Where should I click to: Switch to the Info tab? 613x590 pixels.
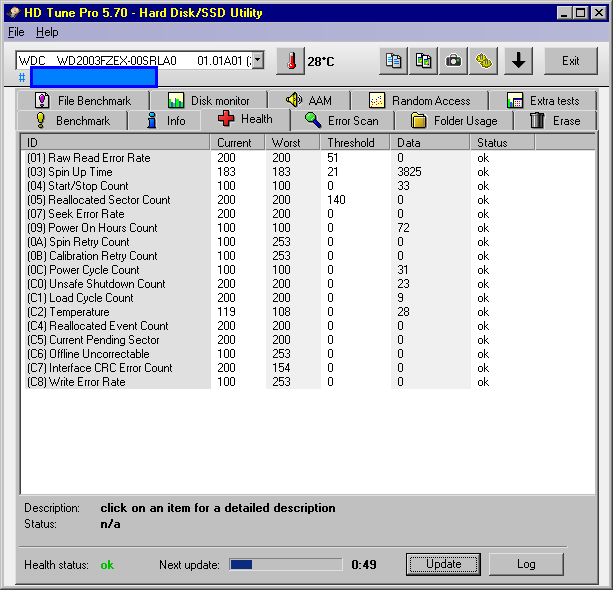click(x=165, y=120)
